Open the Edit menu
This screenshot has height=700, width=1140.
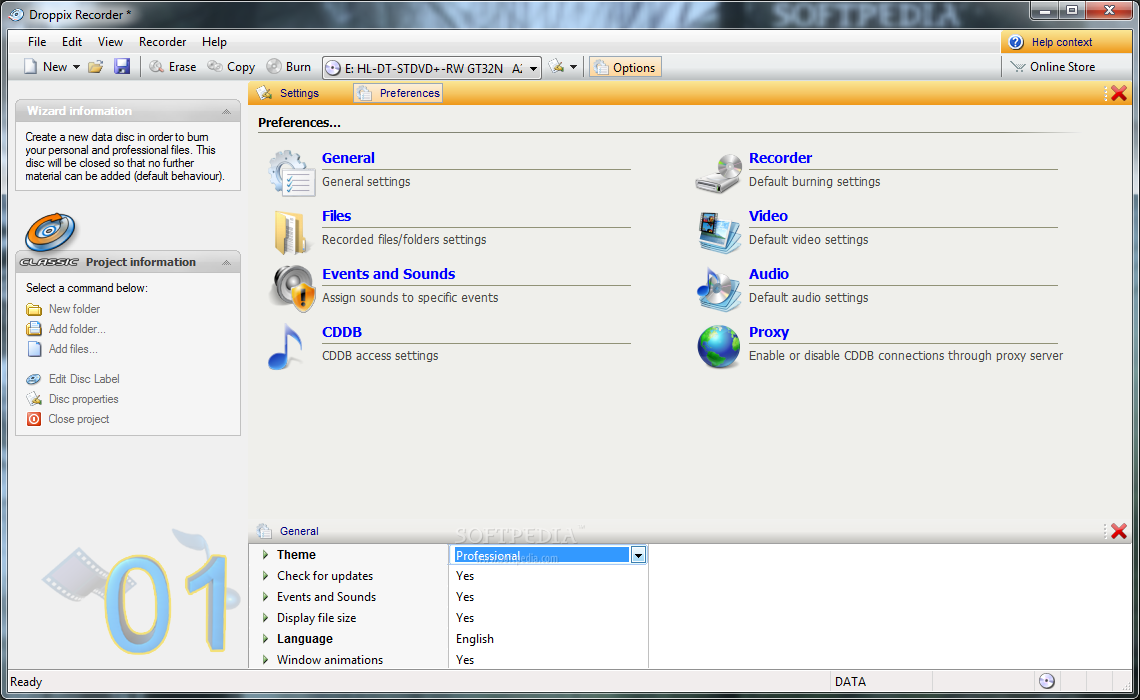[71, 42]
